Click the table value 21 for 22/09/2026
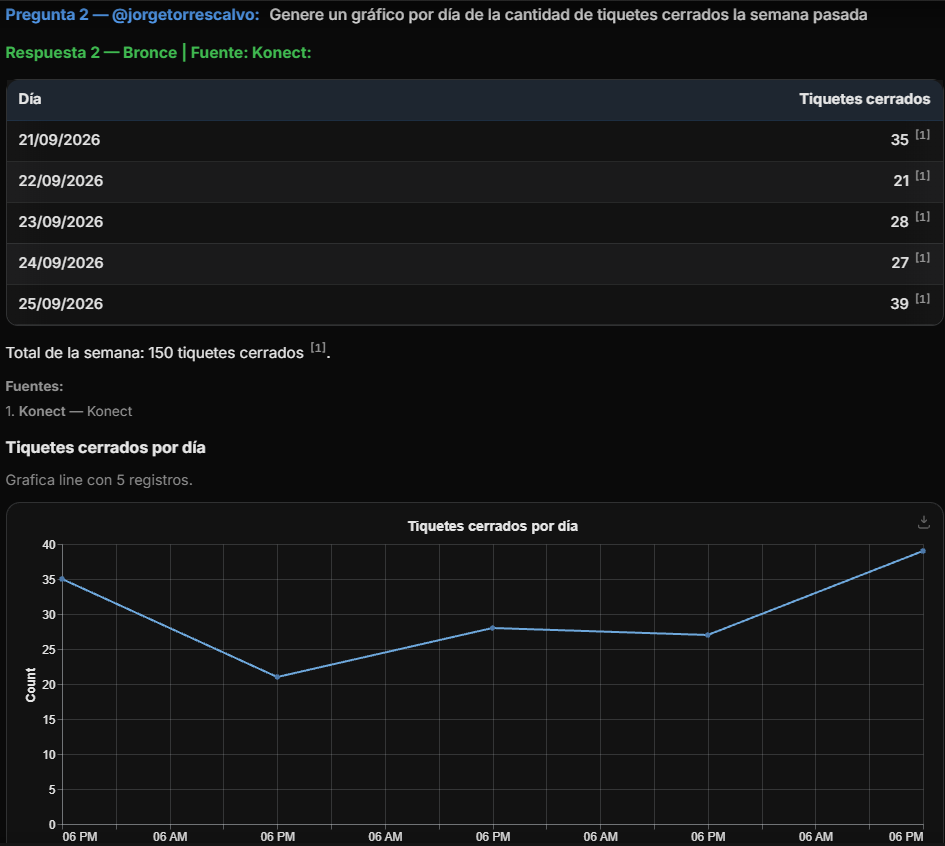The width and height of the screenshot is (945, 846). coord(901,181)
